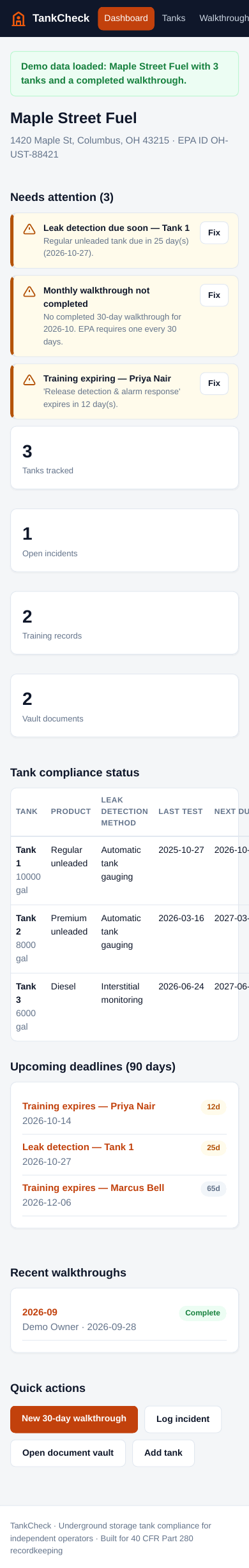Open Training expires — Priya Nair deadline

(x=89, y=1106)
